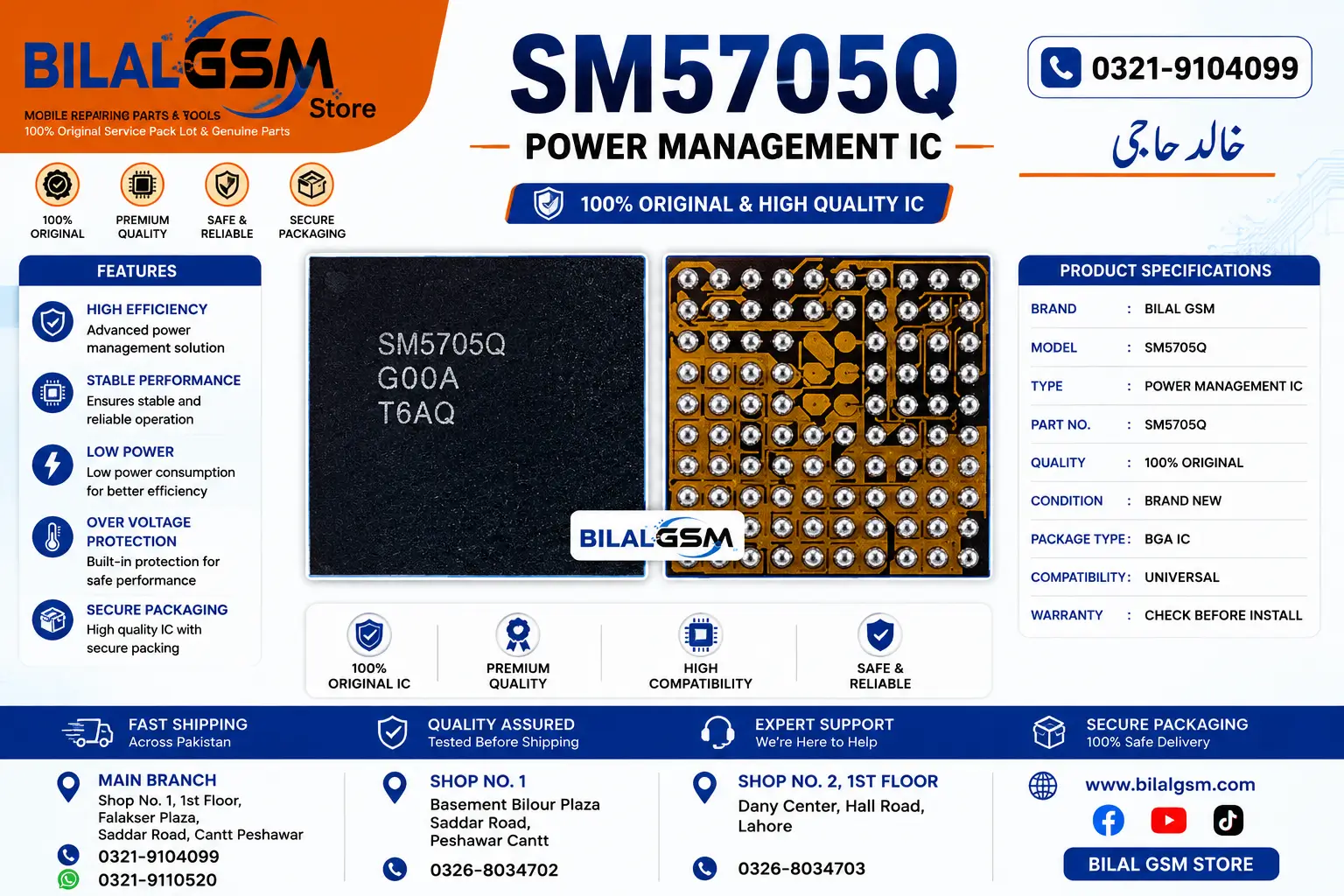Click the Peshawar shop number 0326-8034702
This screenshot has height=896, width=1344.
click(493, 870)
